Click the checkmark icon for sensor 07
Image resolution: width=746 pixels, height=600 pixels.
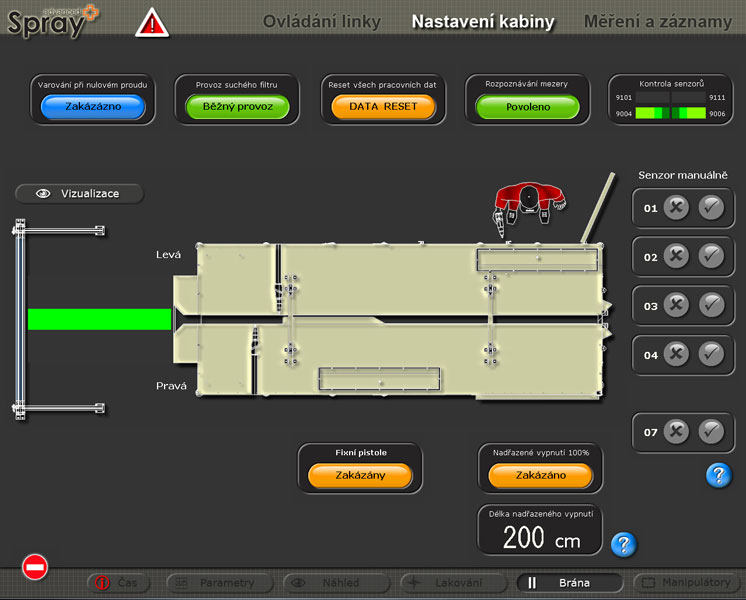(712, 432)
